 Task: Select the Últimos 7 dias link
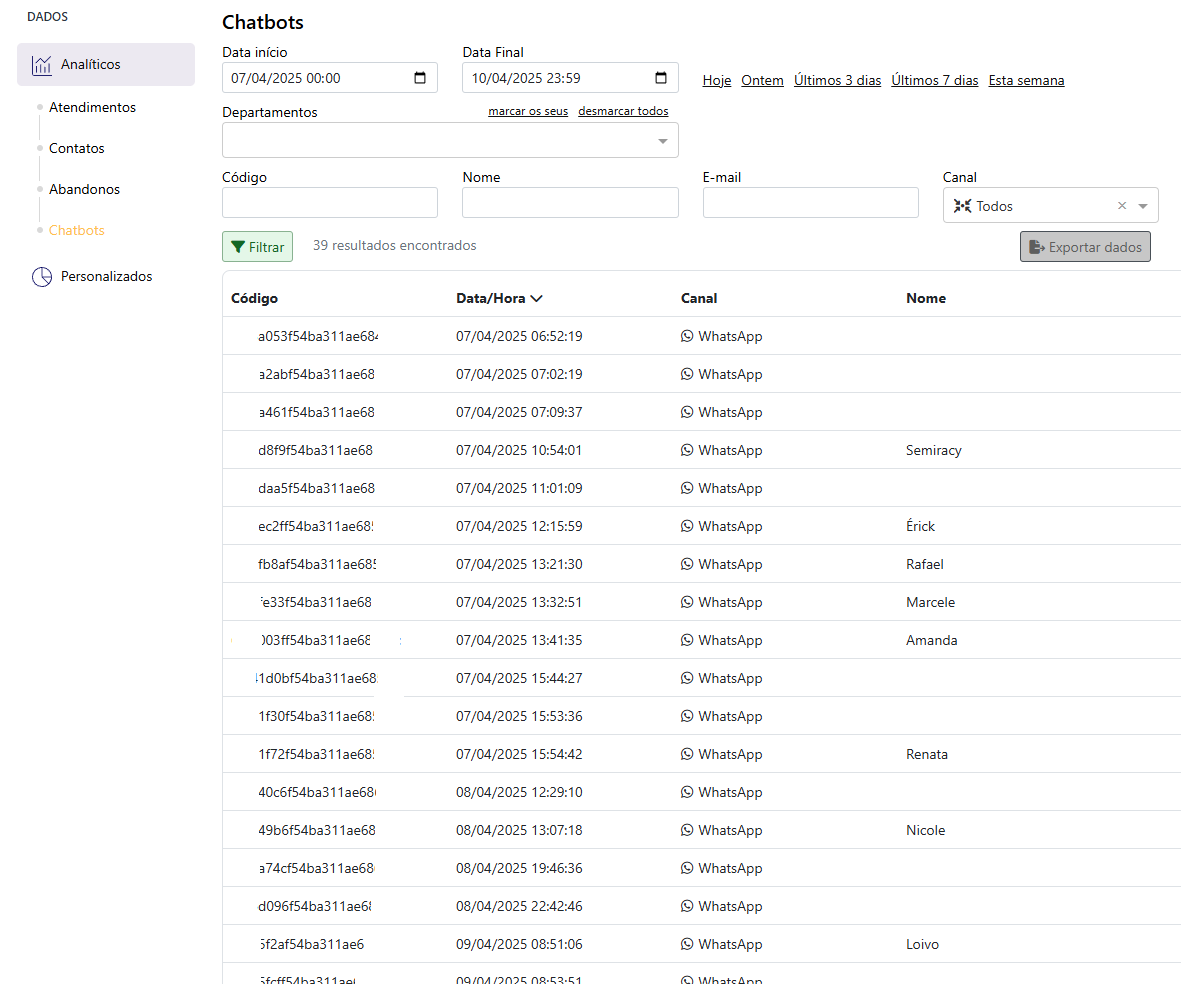(934, 81)
